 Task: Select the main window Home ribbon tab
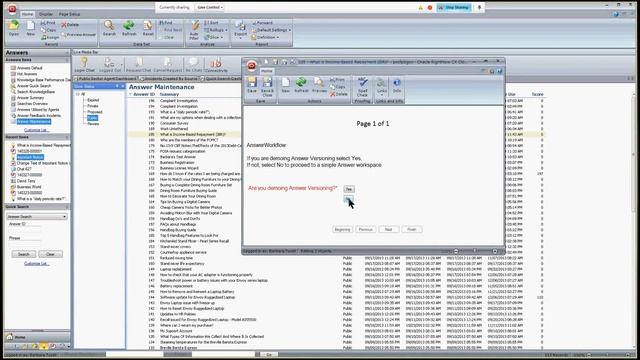point(27,14)
